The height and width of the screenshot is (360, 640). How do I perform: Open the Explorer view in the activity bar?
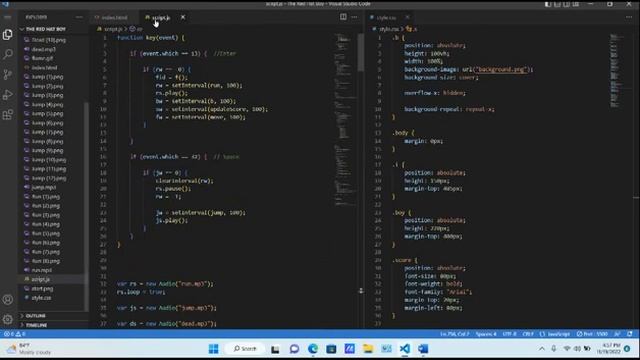click(x=7, y=35)
